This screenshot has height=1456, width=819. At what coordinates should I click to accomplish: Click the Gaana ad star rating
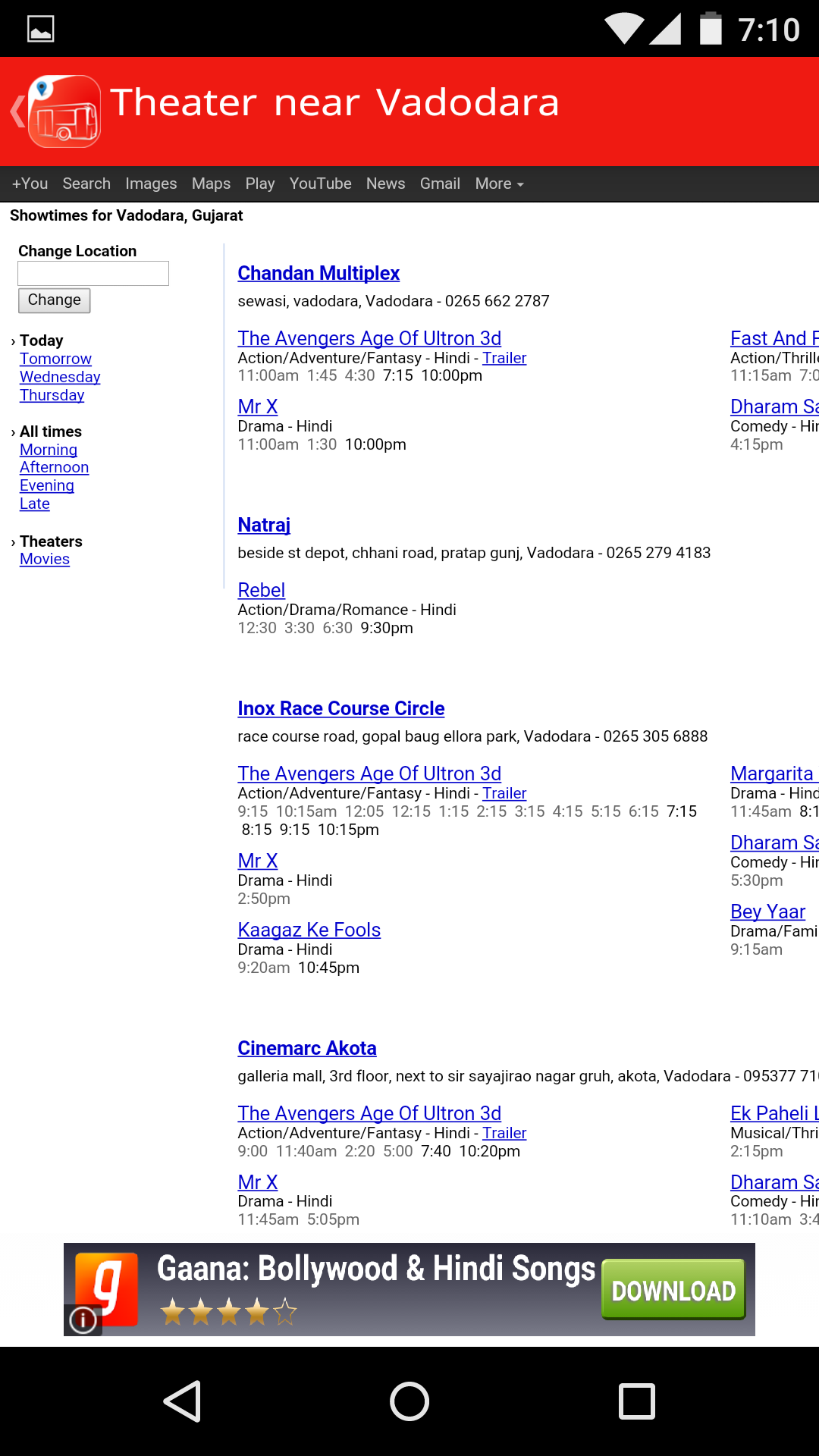(x=228, y=1311)
